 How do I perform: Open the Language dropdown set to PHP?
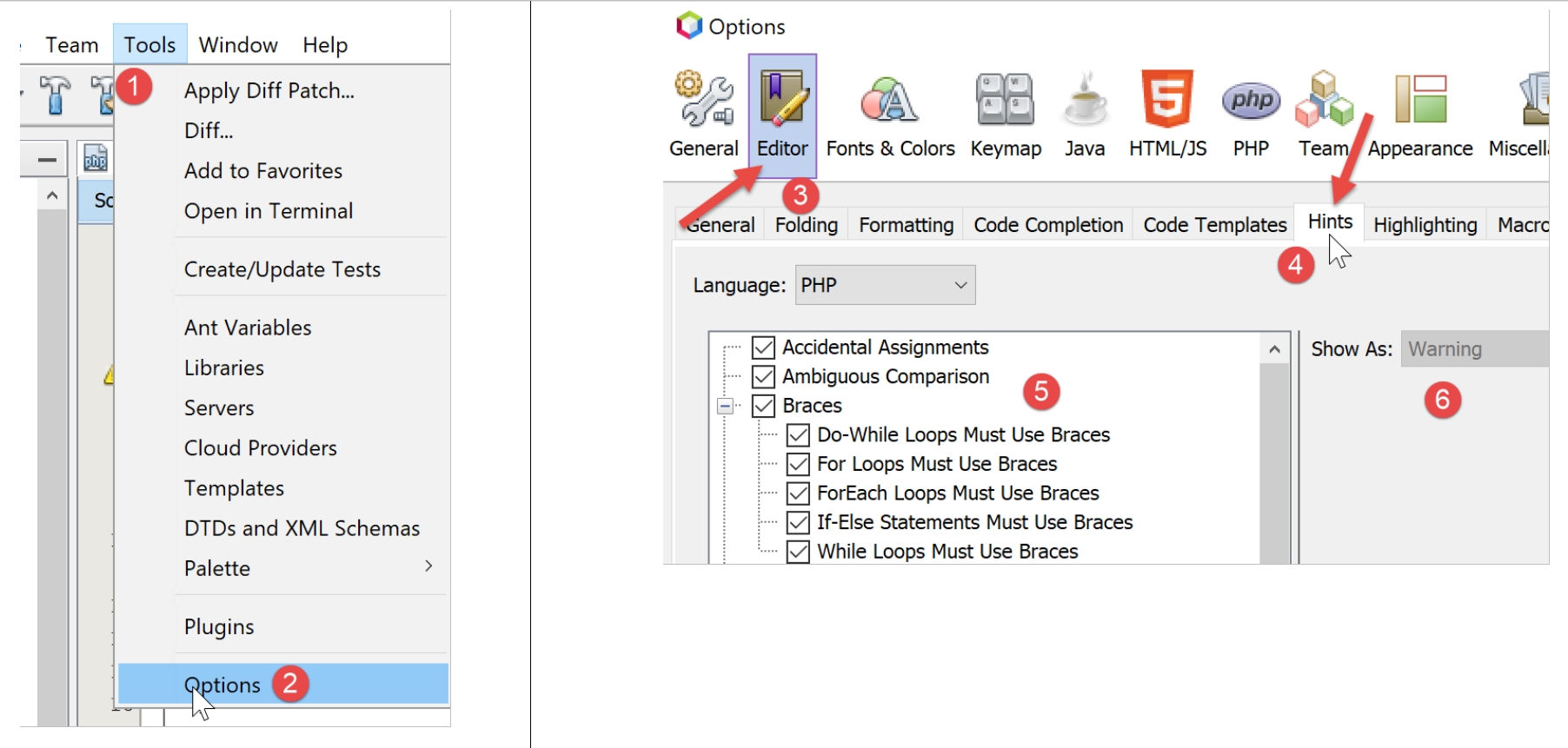pyautogui.click(x=885, y=285)
